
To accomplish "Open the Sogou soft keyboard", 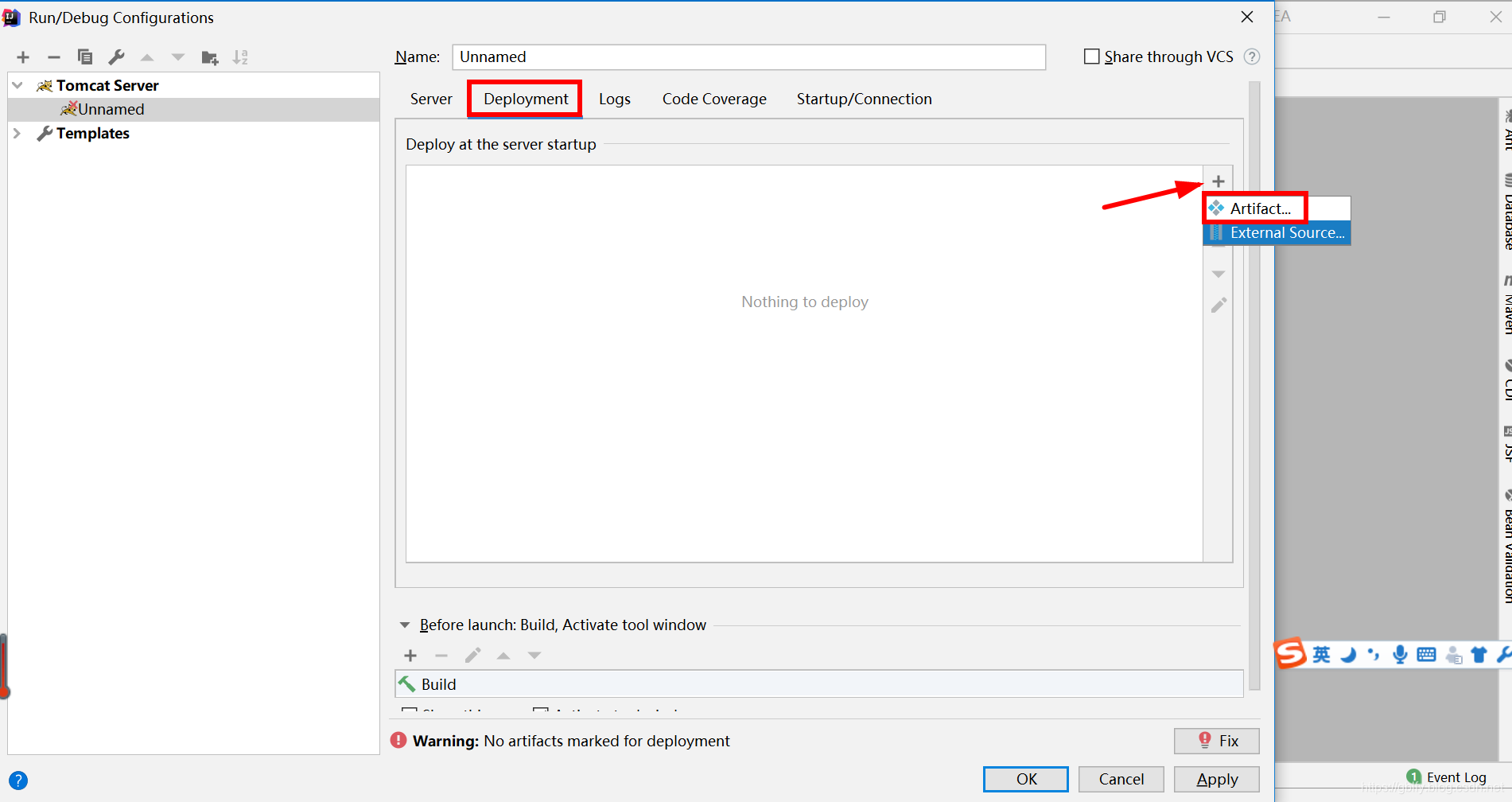I will [x=1427, y=655].
